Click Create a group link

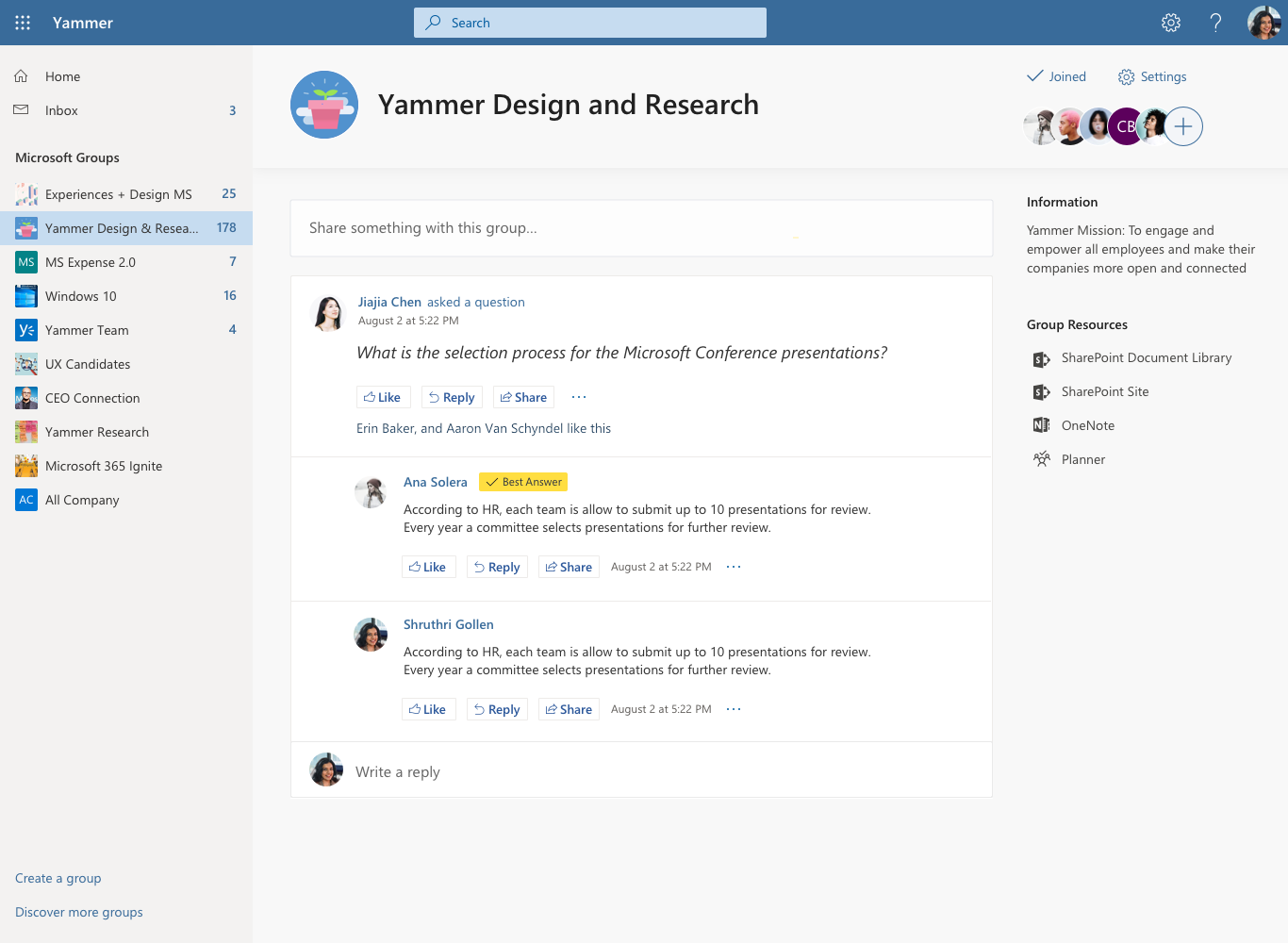pyautogui.click(x=58, y=878)
